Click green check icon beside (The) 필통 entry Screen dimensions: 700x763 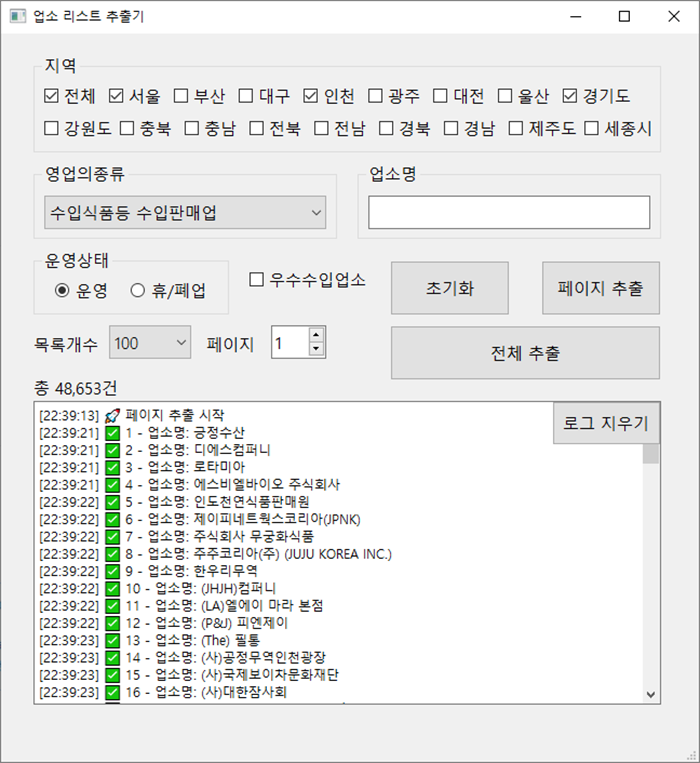point(112,641)
